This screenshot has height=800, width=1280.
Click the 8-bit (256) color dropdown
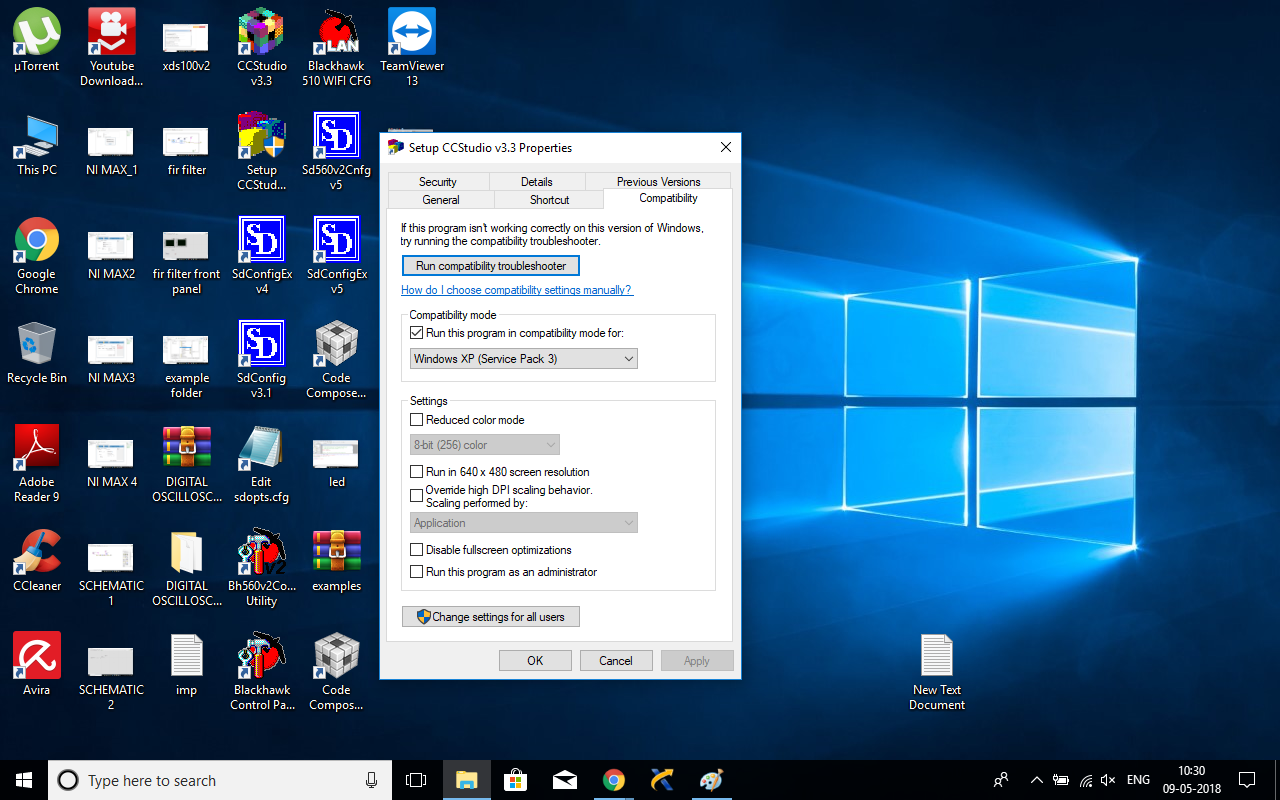[x=485, y=445]
